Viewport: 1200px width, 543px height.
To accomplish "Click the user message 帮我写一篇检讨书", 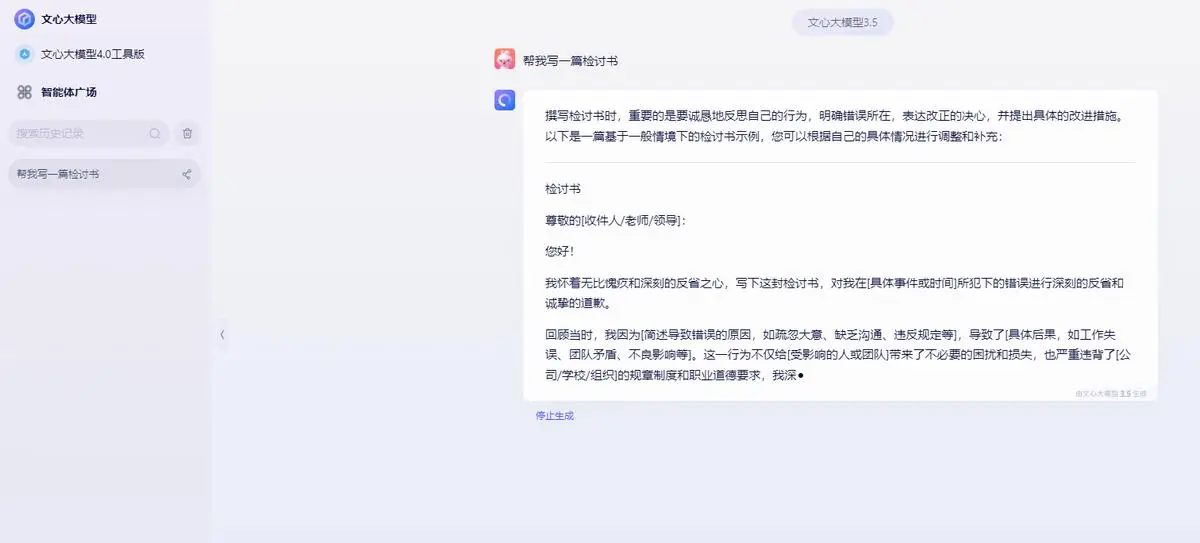I will click(x=570, y=61).
